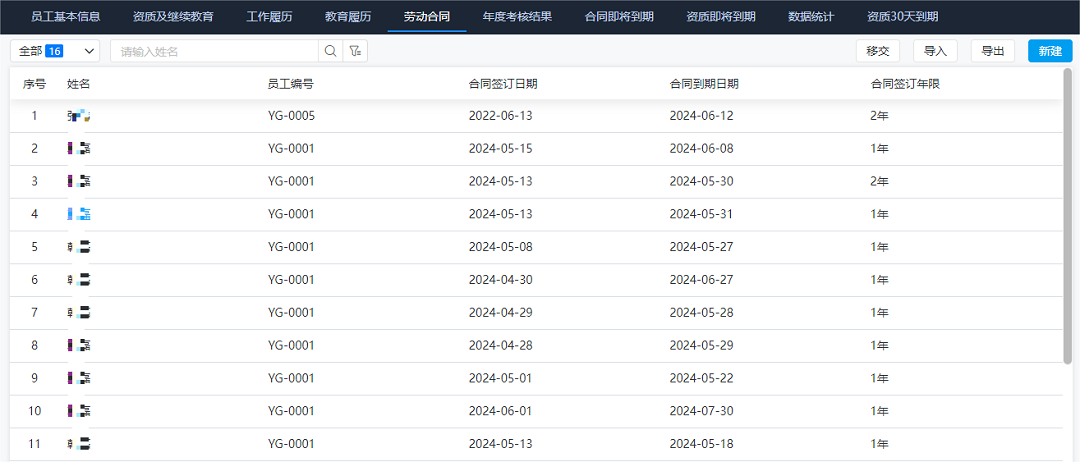Screen dimensions: 1080x462
Task: Open the 资质即将到期 tab
Action: [721, 17]
